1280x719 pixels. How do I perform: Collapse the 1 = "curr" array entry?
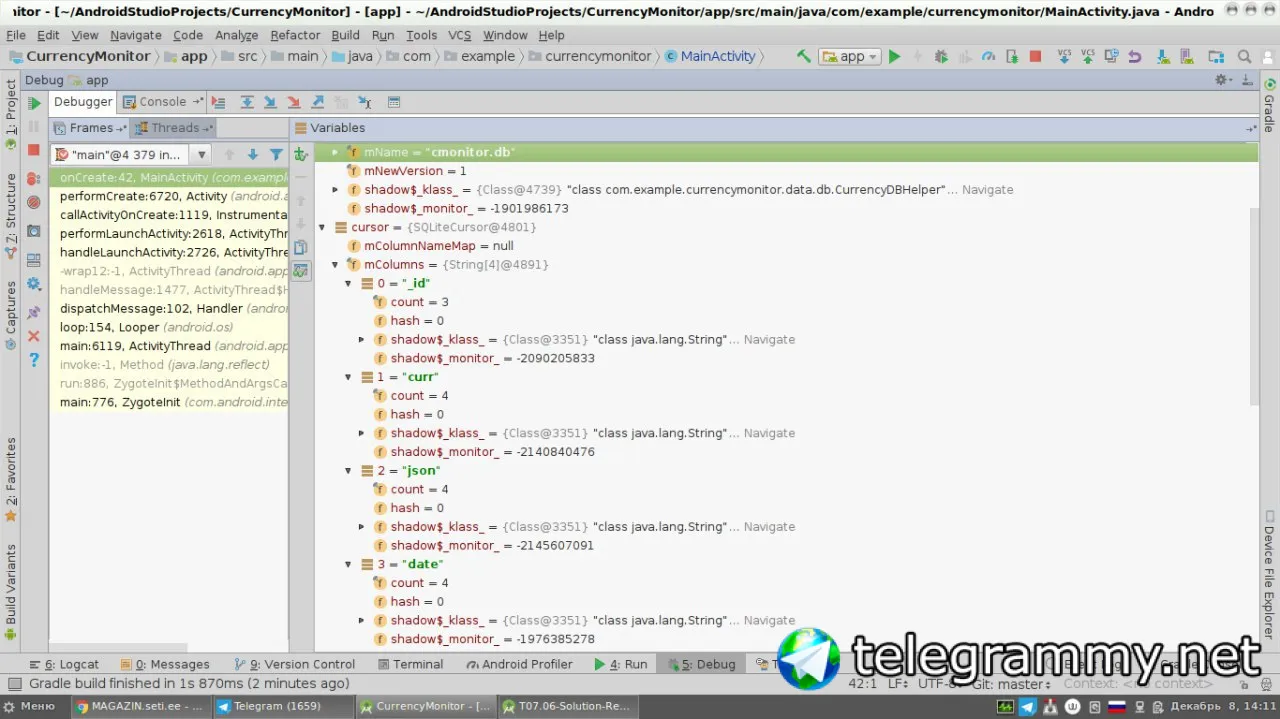(349, 377)
